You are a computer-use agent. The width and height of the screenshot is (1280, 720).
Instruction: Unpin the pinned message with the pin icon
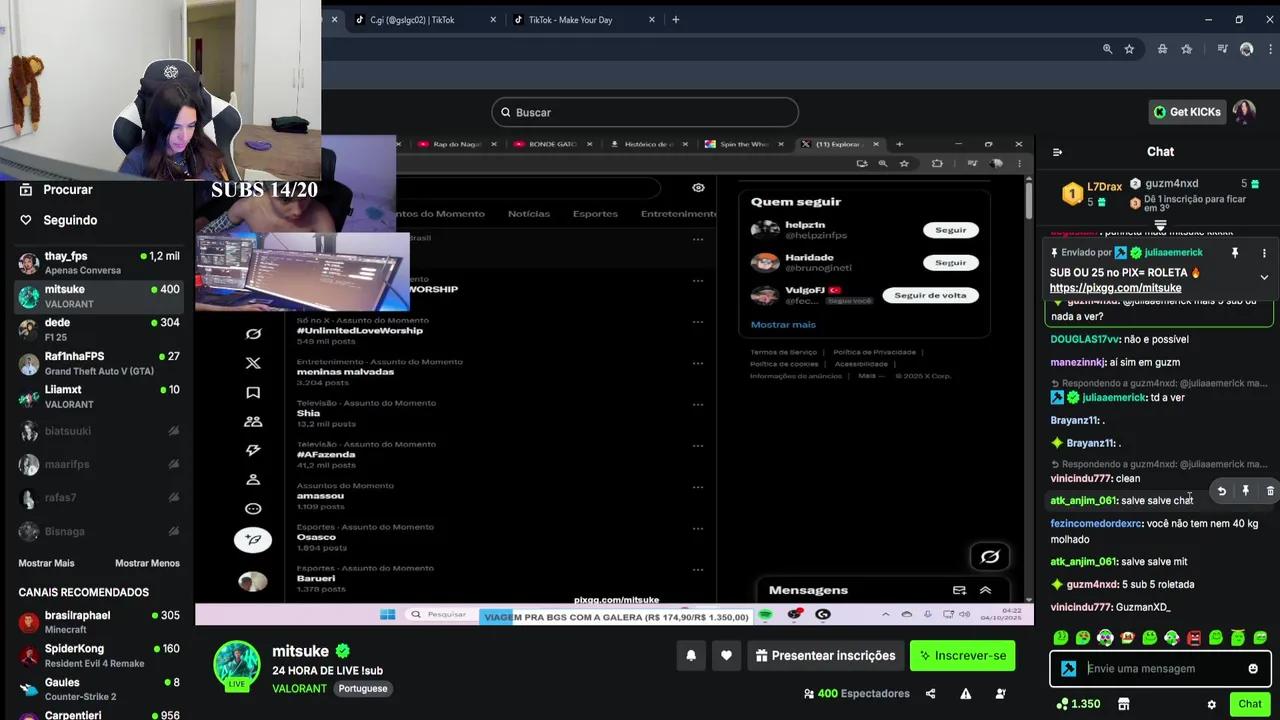1235,253
